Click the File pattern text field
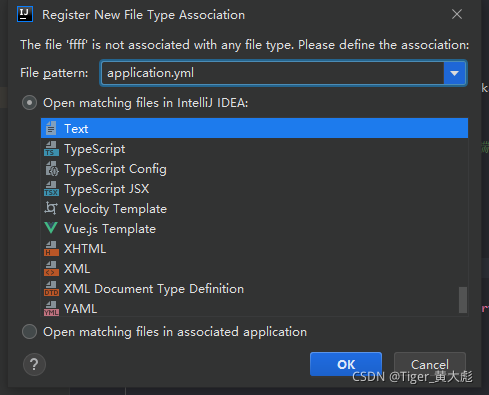 click(x=272, y=73)
